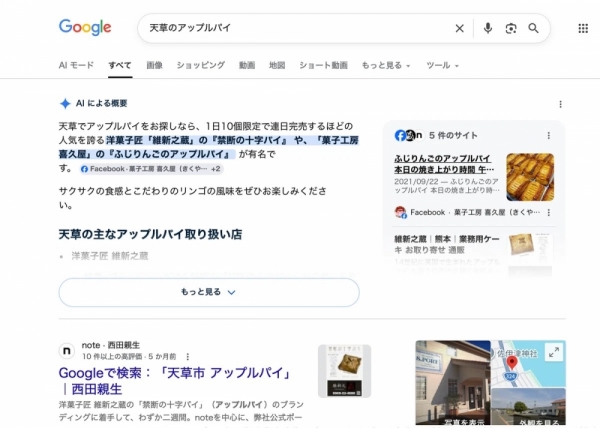Open the storefront photo 写真を表示
600x428 pixels.
[453, 382]
